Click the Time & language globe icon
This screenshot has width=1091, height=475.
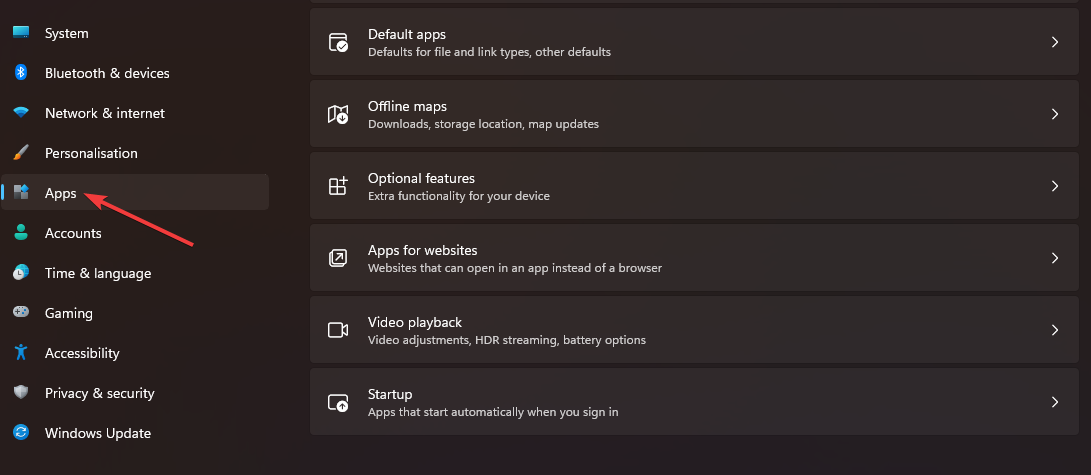point(21,273)
